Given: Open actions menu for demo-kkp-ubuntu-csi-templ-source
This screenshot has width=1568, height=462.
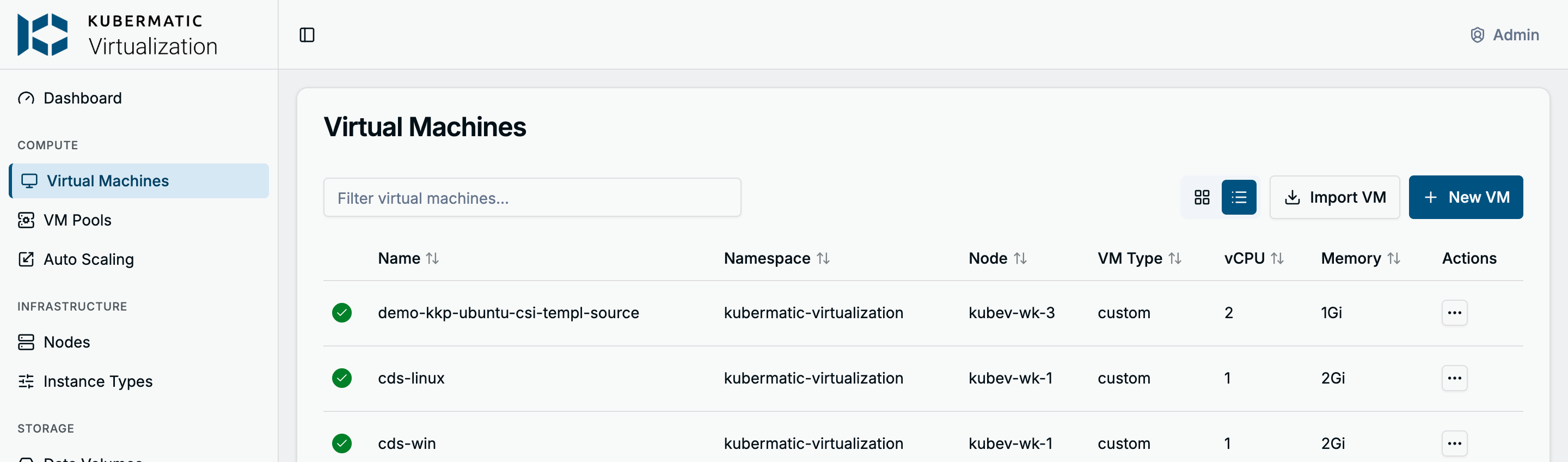Looking at the screenshot, I should pyautogui.click(x=1454, y=313).
